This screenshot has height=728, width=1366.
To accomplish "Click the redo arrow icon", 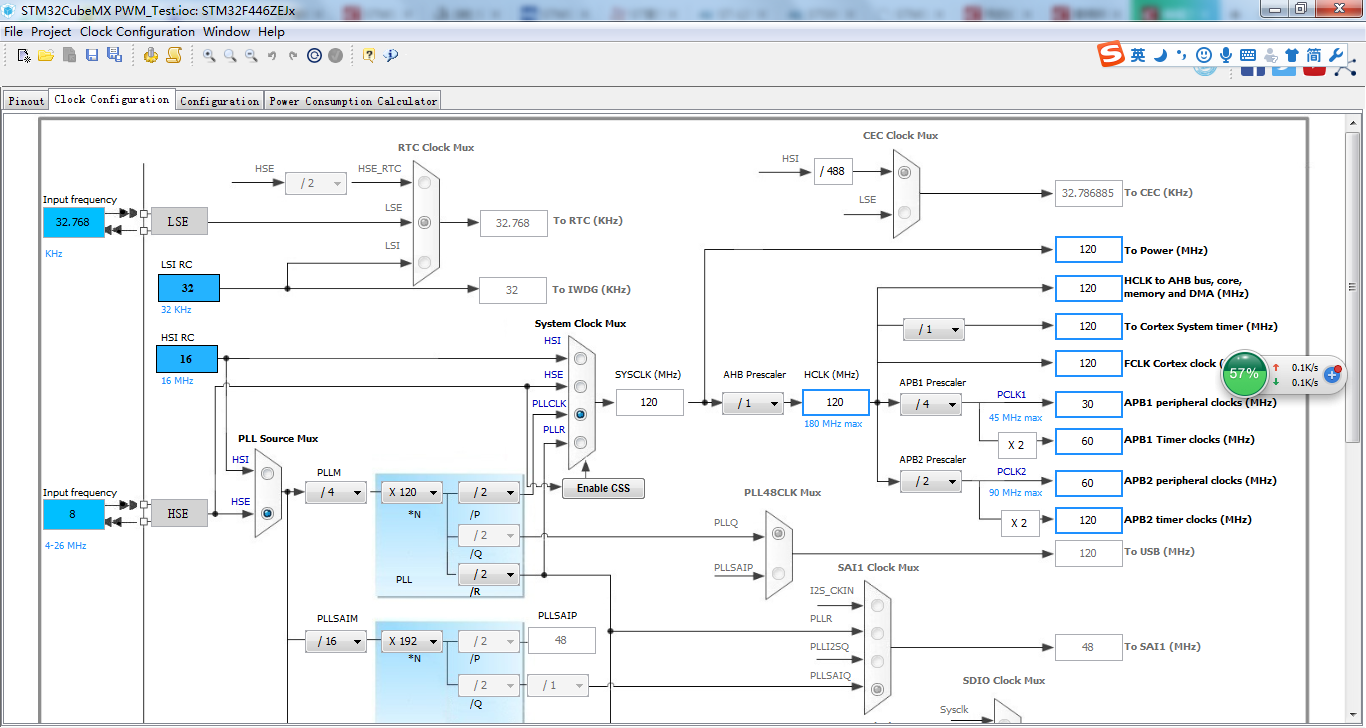I will click(x=292, y=55).
